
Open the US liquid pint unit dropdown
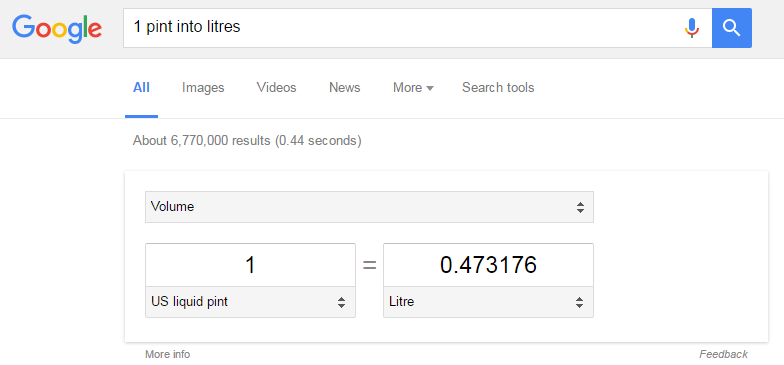[250, 302]
